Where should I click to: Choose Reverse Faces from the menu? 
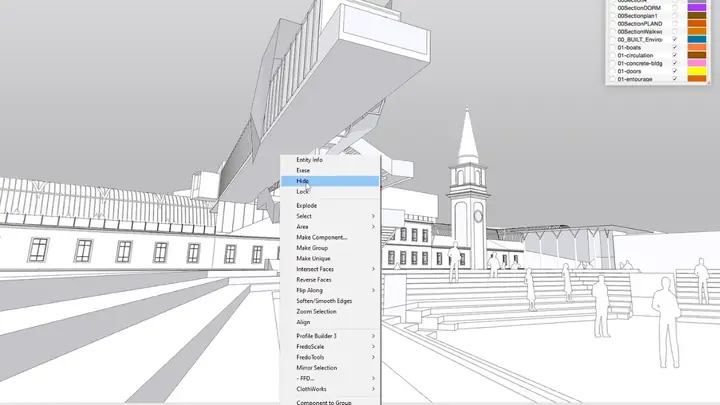(330, 280)
